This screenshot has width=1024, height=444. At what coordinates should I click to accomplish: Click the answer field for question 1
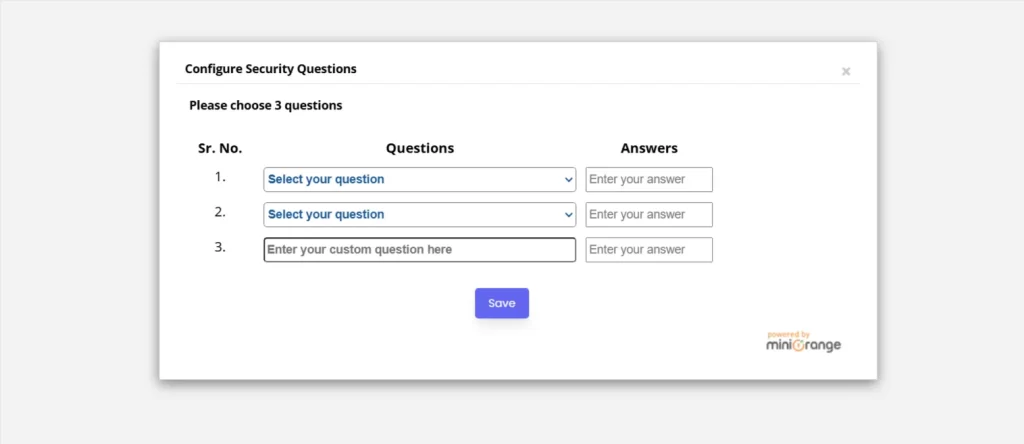pyautogui.click(x=648, y=180)
